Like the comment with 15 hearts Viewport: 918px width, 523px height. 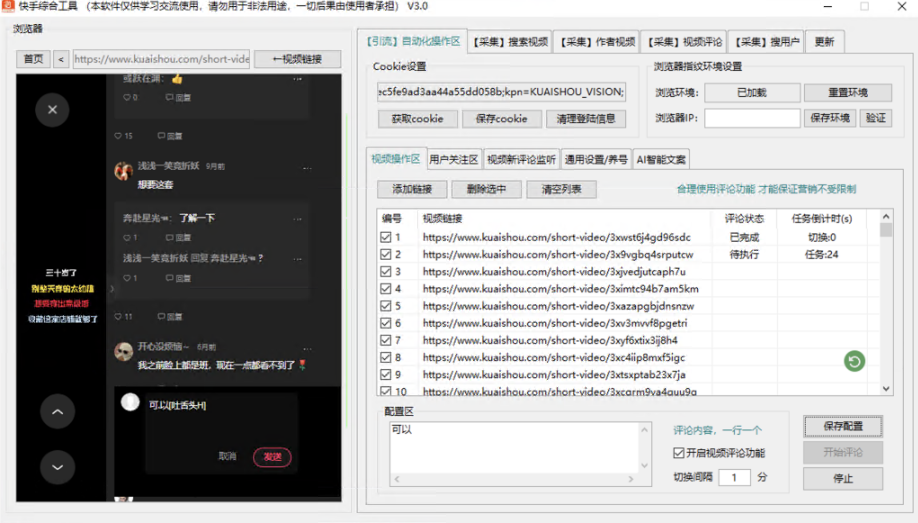pos(118,136)
